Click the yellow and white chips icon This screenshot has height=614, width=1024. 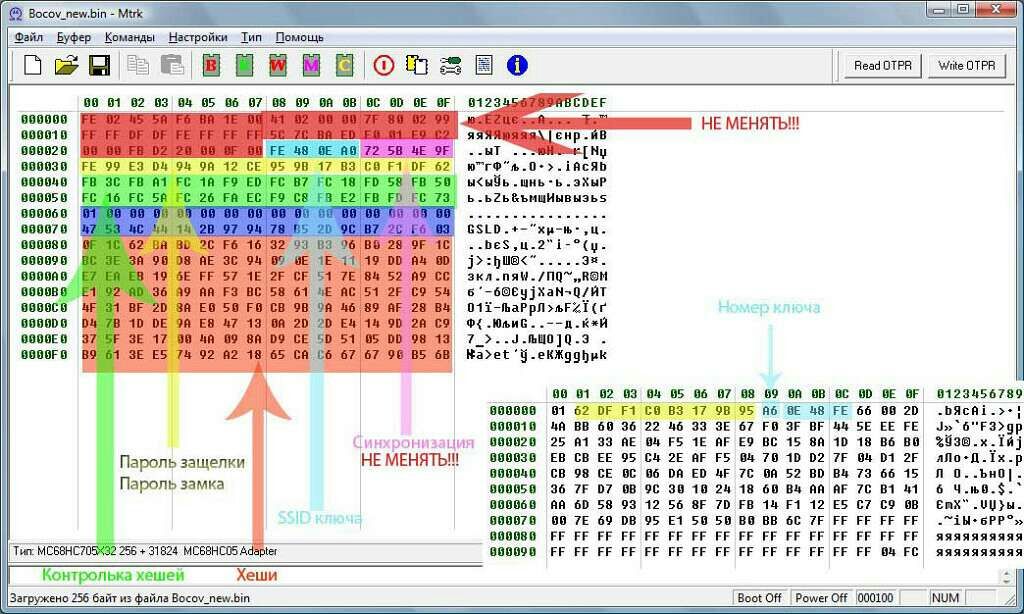click(x=417, y=65)
